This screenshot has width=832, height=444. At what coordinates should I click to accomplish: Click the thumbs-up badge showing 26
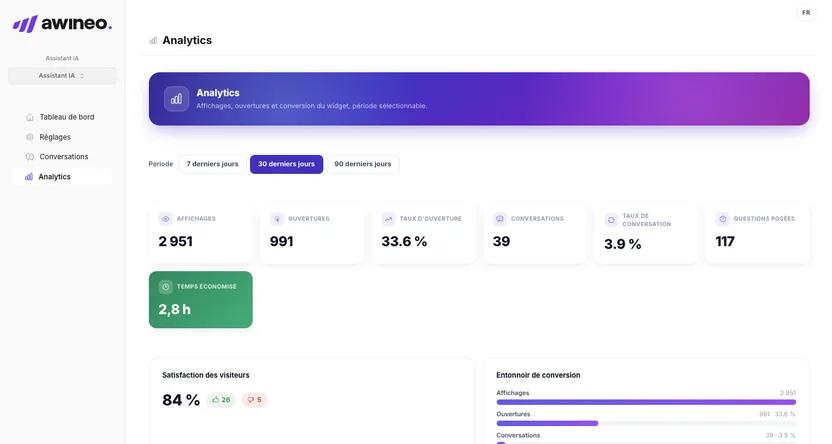[221, 400]
